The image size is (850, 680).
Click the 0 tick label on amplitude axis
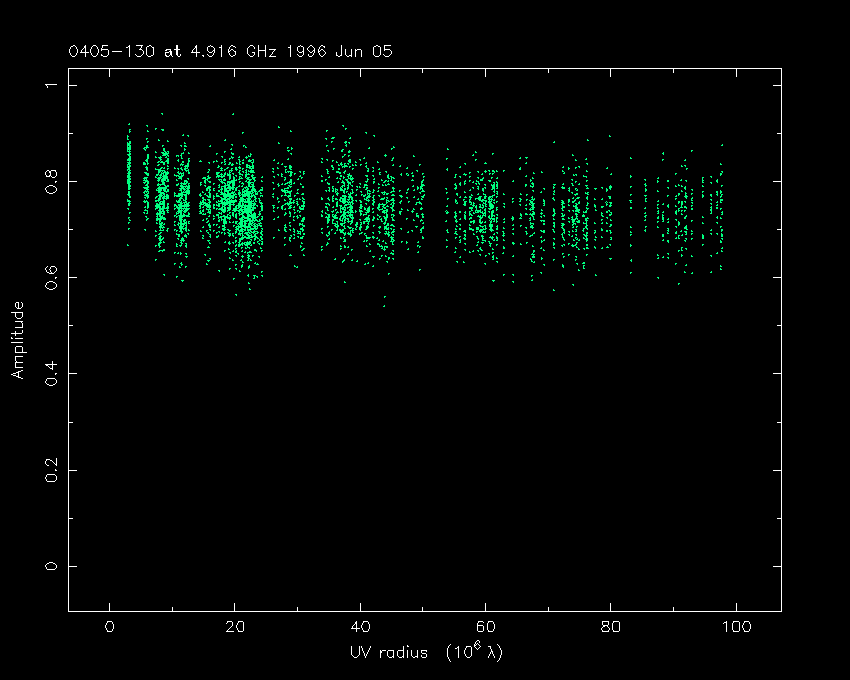click(50, 566)
